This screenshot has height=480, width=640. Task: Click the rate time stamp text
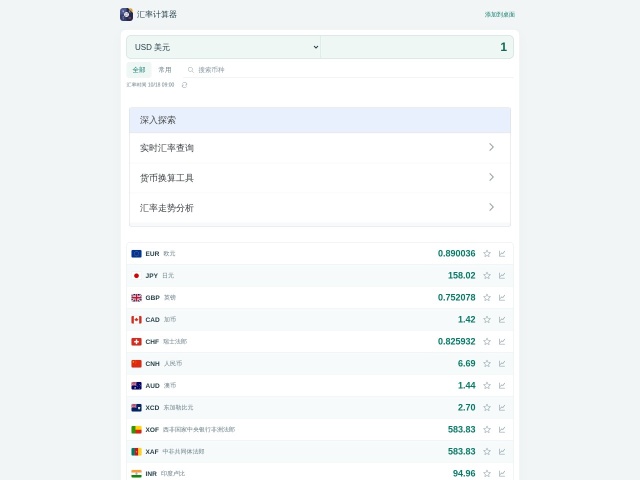[x=150, y=85]
